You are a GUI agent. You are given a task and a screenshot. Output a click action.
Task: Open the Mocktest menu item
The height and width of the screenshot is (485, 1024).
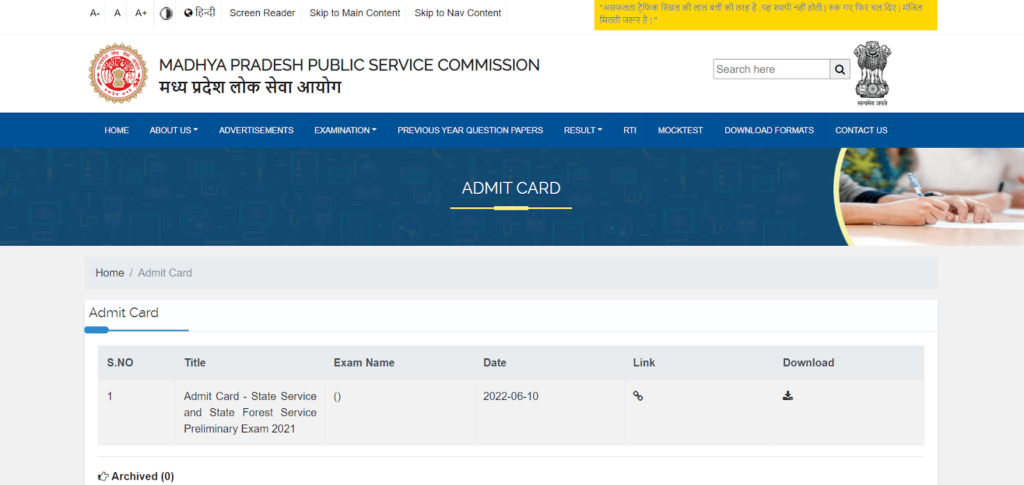coord(680,130)
